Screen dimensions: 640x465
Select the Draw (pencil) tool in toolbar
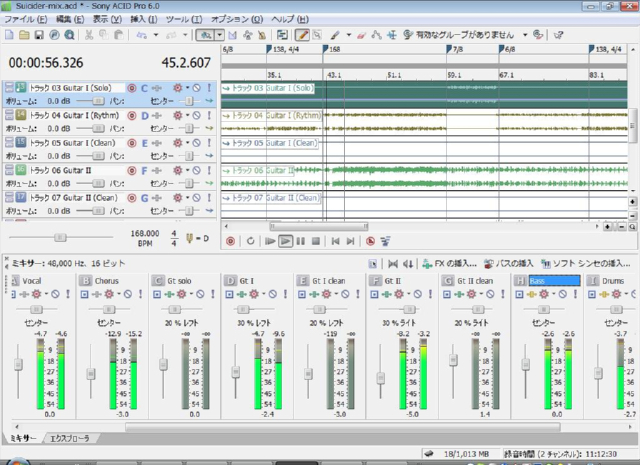[x=302, y=35]
